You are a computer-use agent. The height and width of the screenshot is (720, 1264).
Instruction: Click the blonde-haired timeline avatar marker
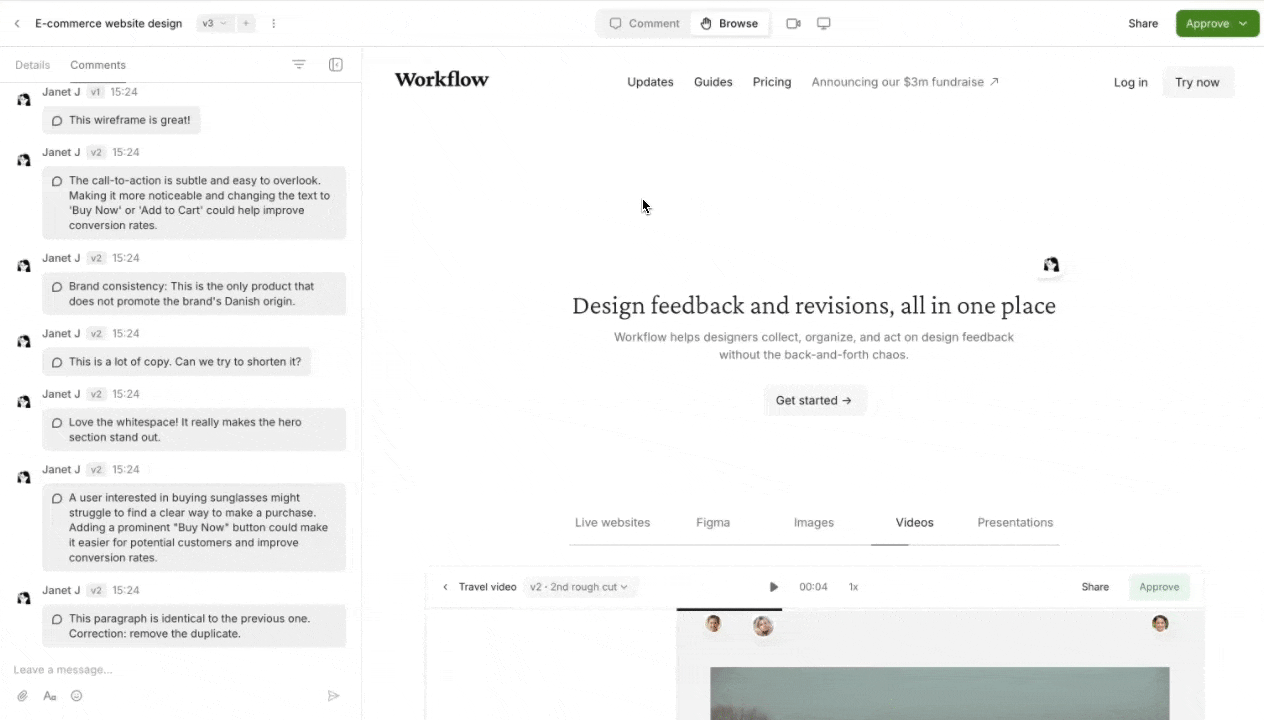tap(763, 626)
